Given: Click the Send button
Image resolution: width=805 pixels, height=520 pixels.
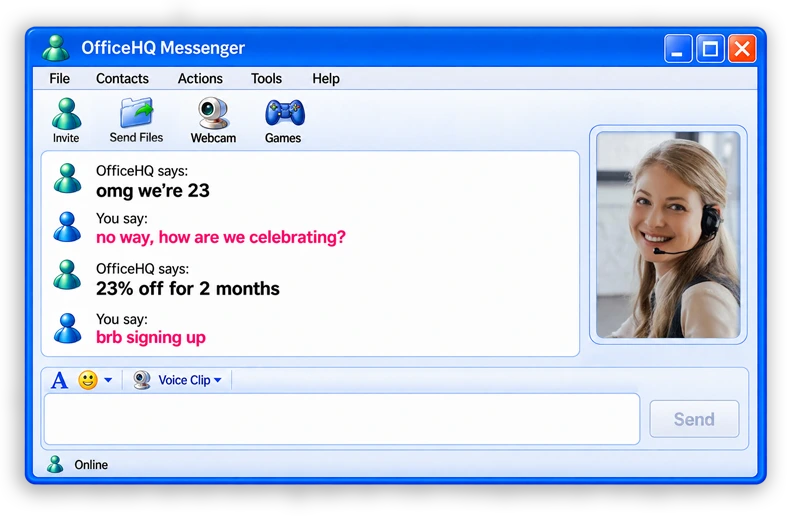Looking at the screenshot, I should pos(694,419).
